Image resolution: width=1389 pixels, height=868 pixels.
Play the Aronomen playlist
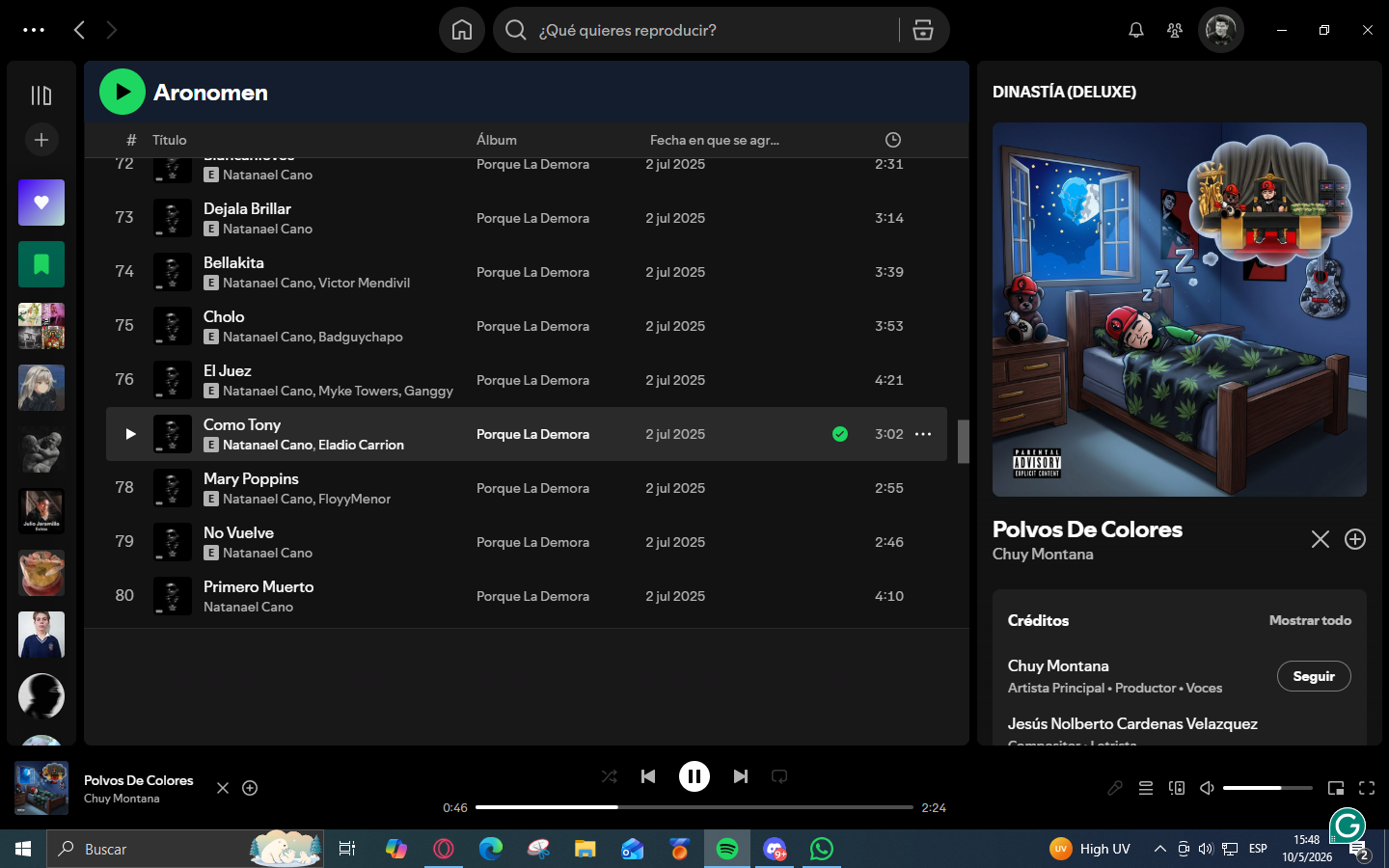point(123,92)
